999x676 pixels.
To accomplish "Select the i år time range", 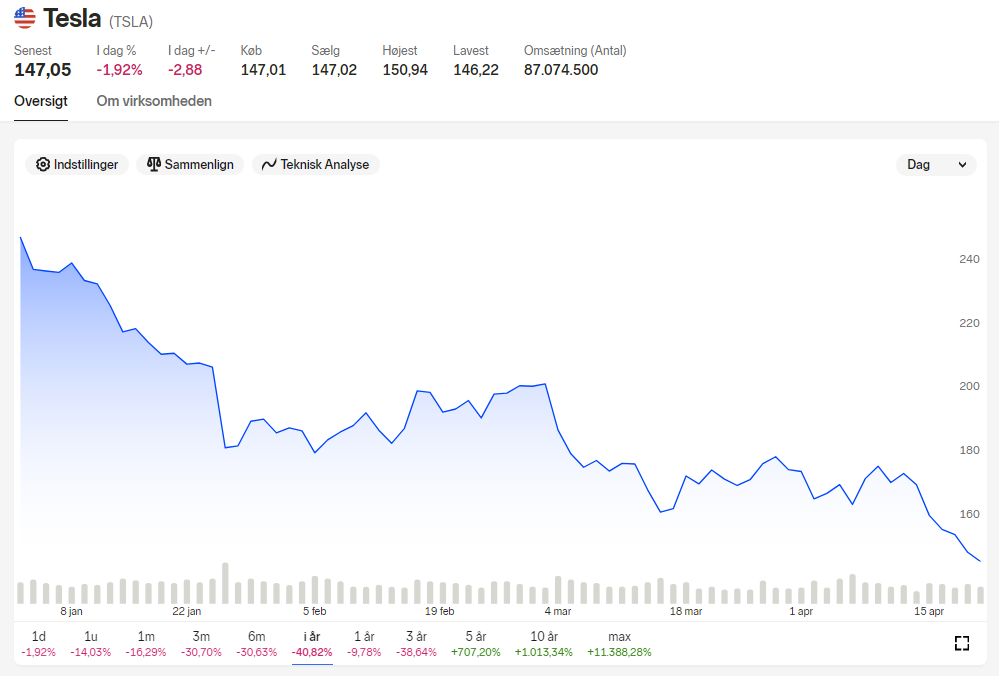I will click(x=312, y=644).
